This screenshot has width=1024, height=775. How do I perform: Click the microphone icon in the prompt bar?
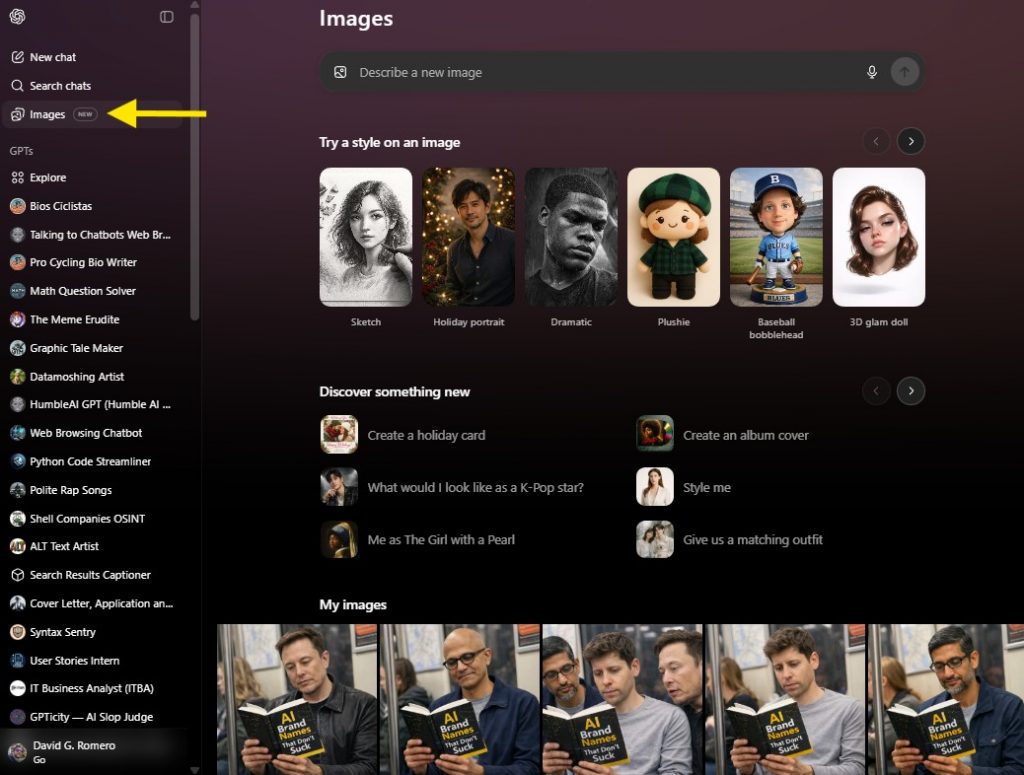tap(872, 72)
